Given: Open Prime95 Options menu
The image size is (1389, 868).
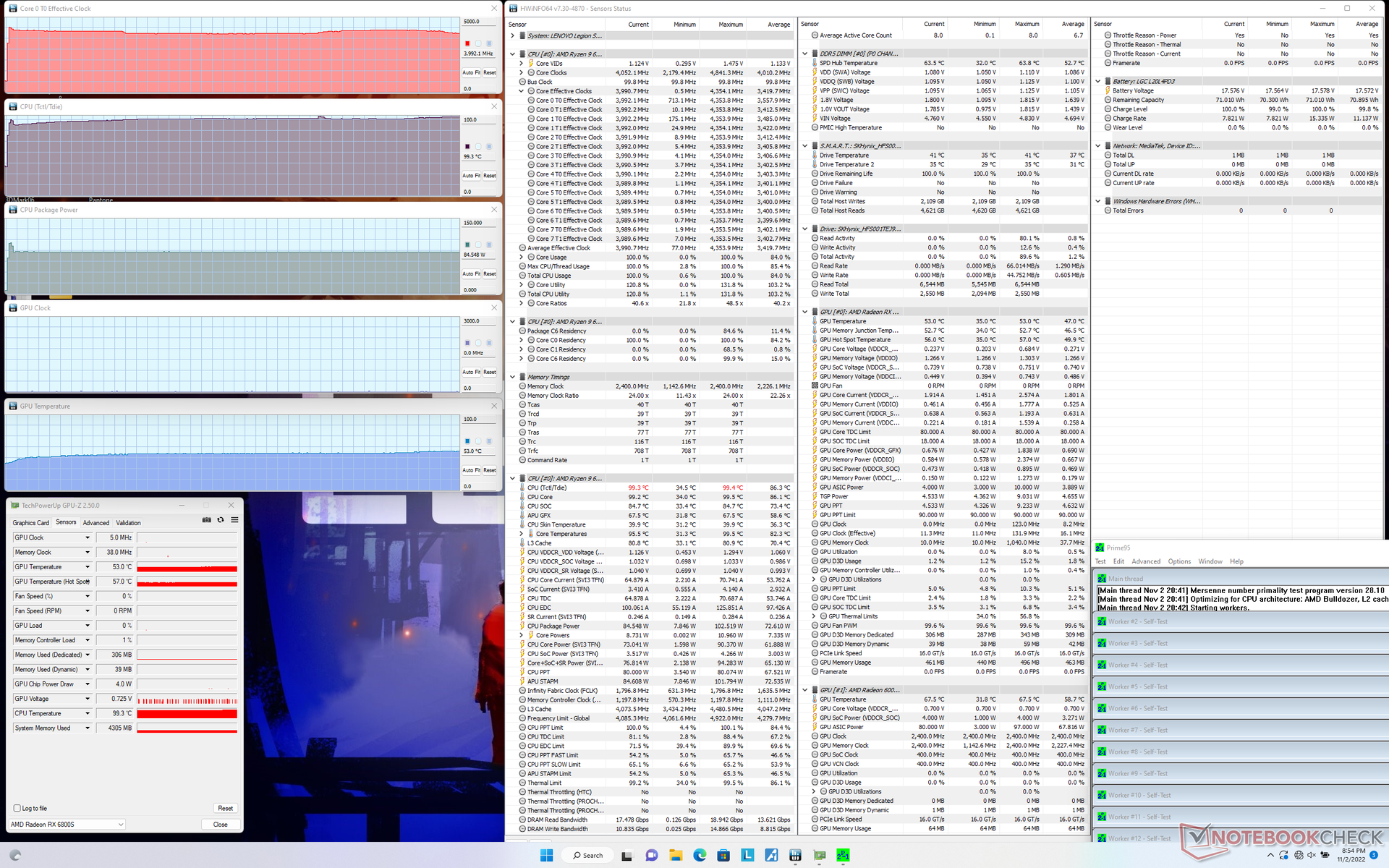Looking at the screenshot, I should (1178, 561).
